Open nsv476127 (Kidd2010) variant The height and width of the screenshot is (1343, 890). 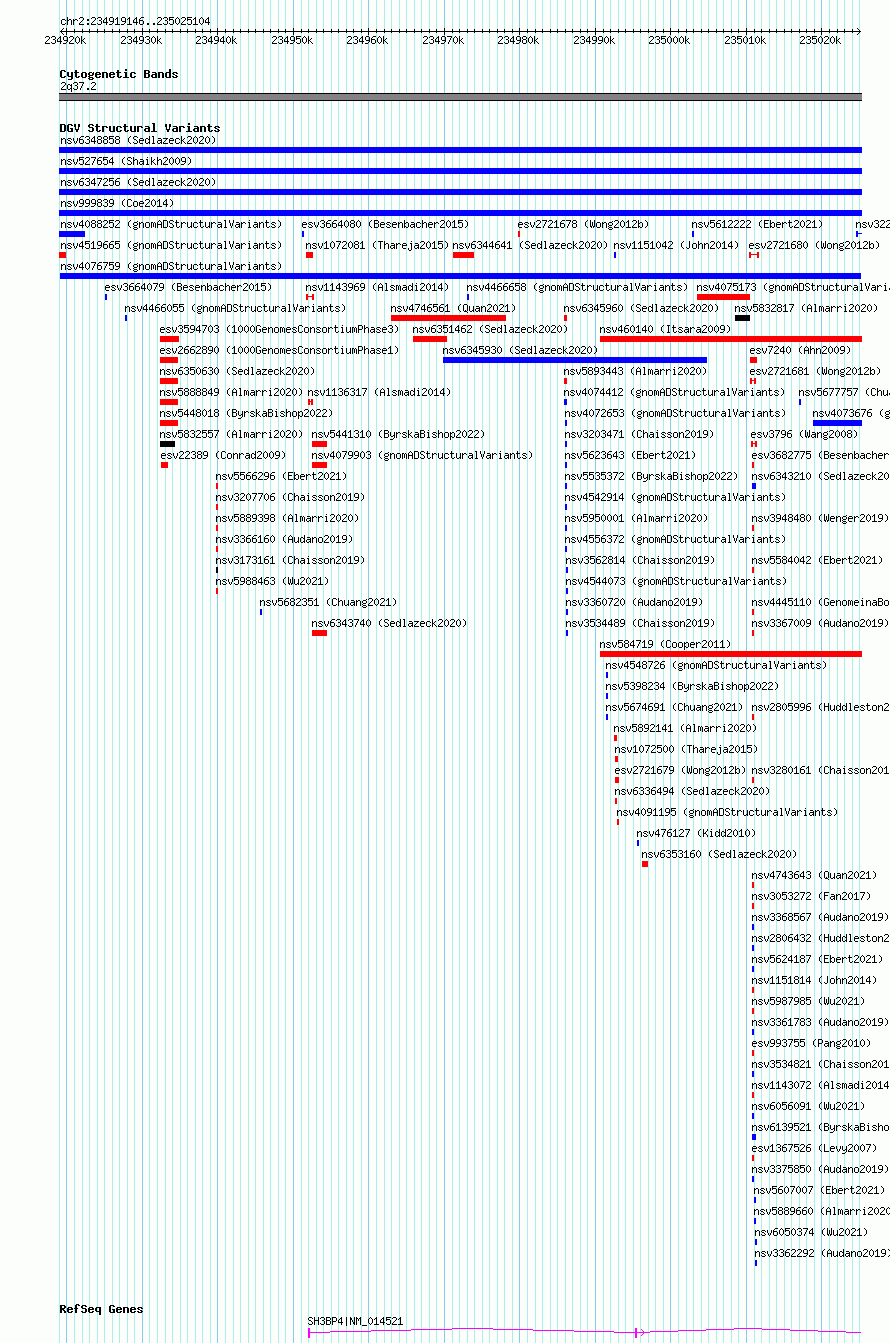(696, 833)
